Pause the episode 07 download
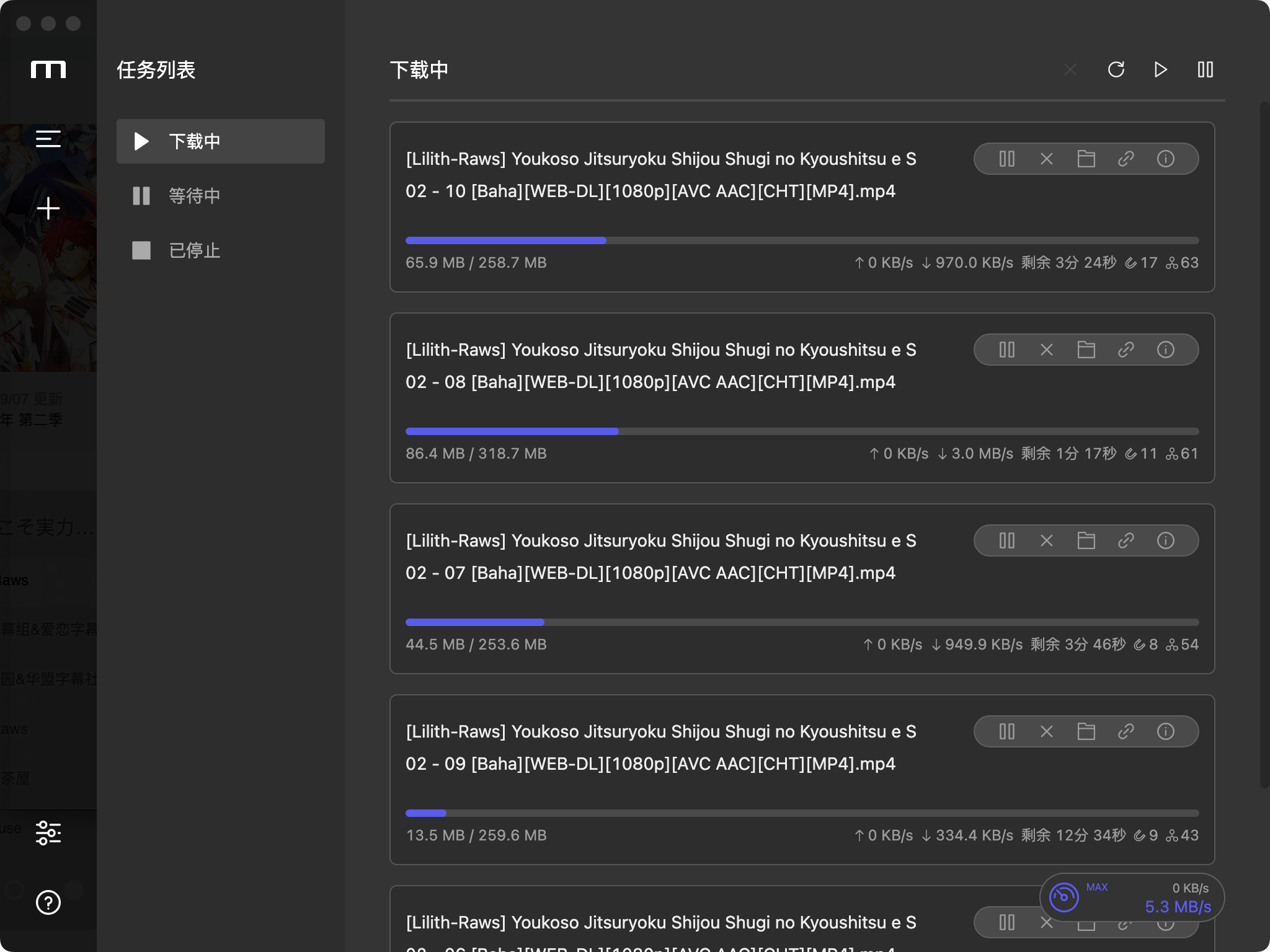Image resolution: width=1270 pixels, height=952 pixels. tap(1007, 540)
